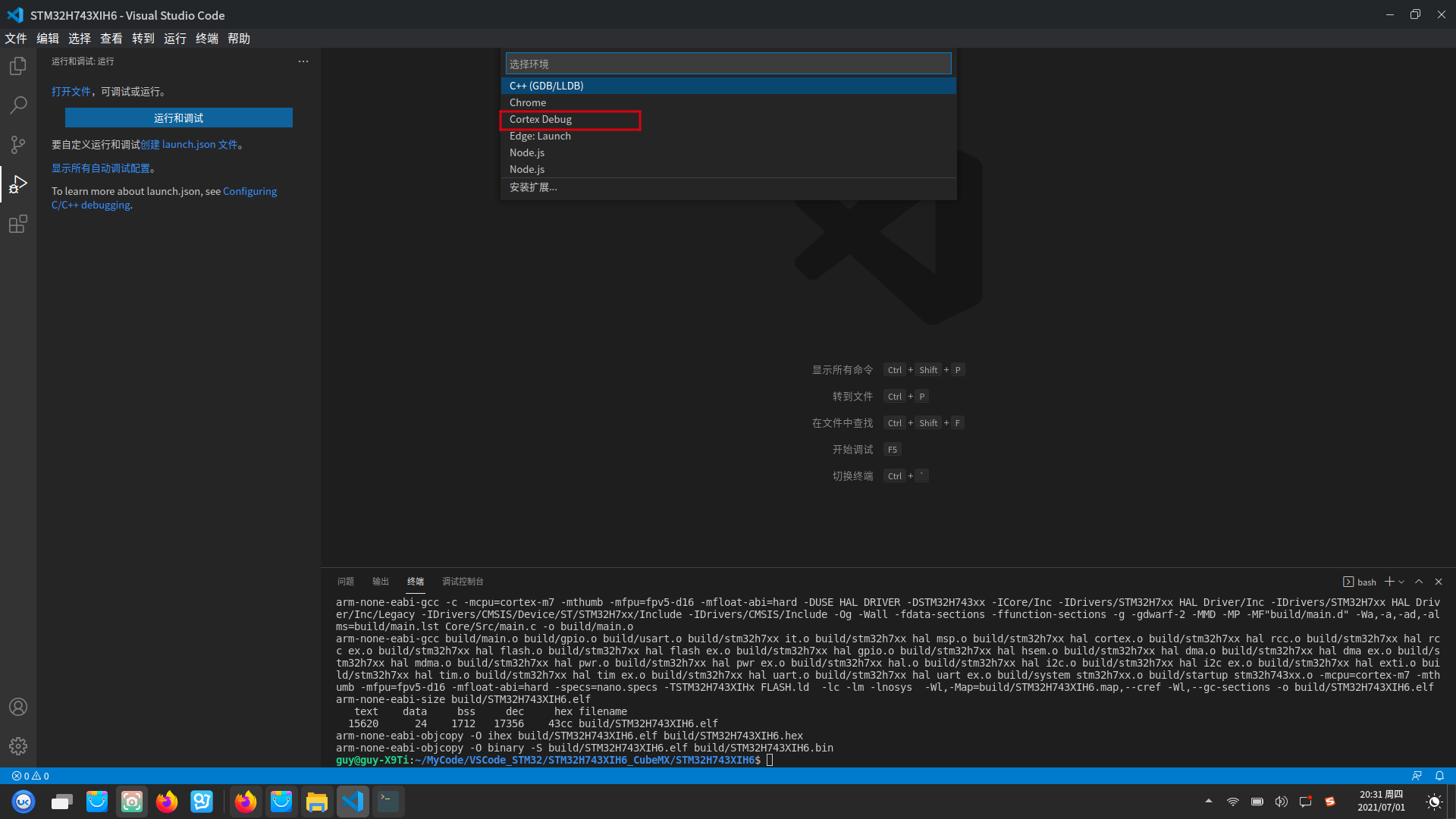The width and height of the screenshot is (1456, 819).
Task: Open the Explorer view in activity bar
Action: click(x=18, y=67)
